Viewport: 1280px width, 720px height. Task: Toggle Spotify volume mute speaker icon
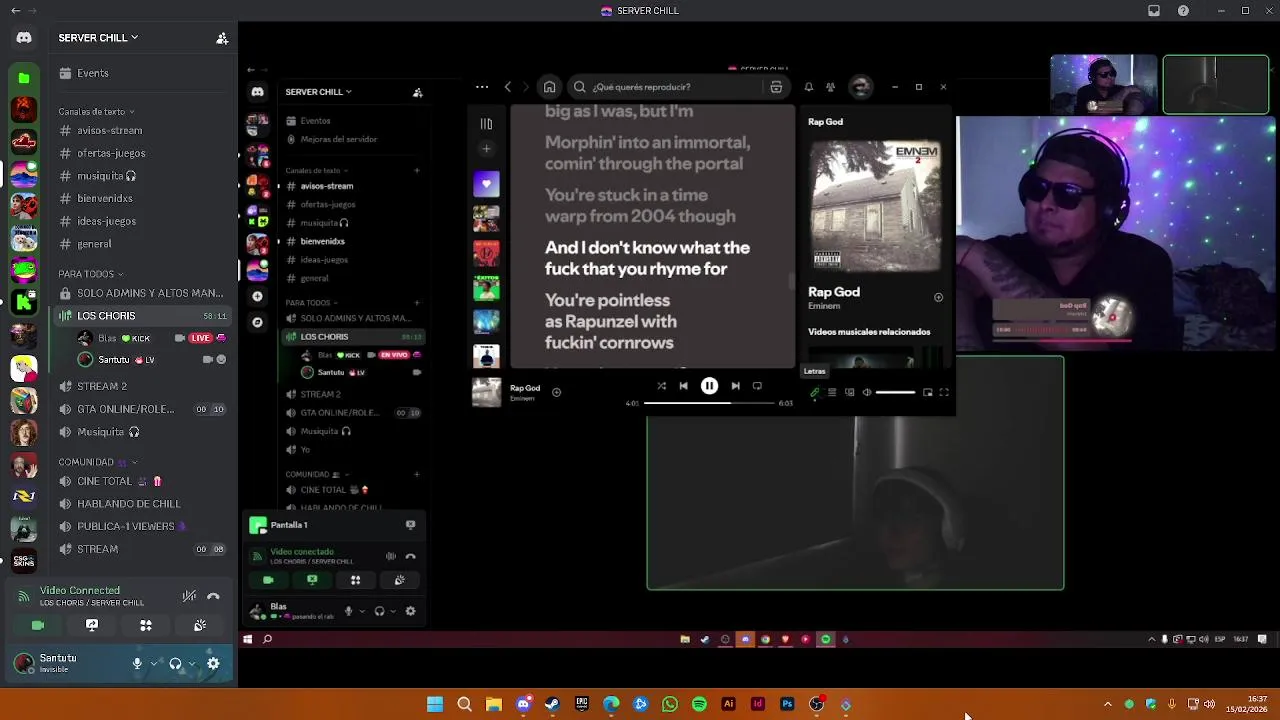pyautogui.click(x=867, y=392)
